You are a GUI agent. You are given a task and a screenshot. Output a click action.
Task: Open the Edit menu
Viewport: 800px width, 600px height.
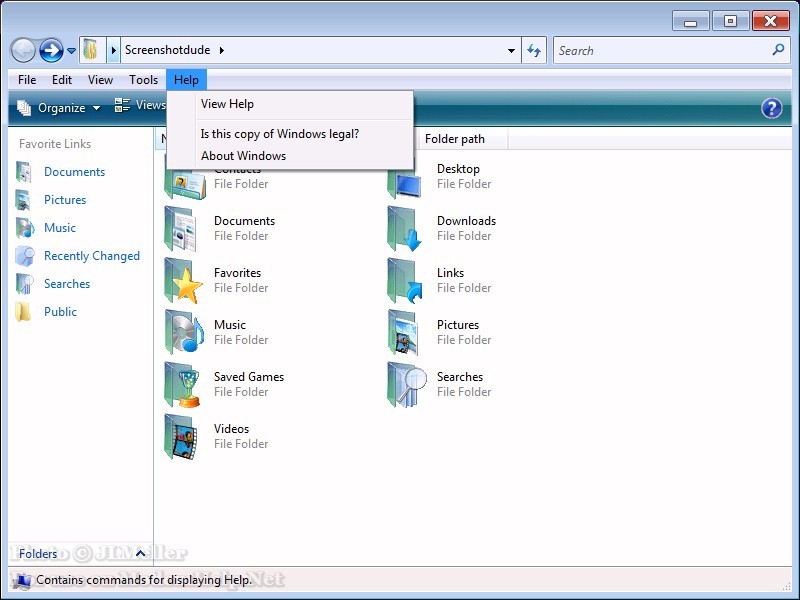(62, 80)
